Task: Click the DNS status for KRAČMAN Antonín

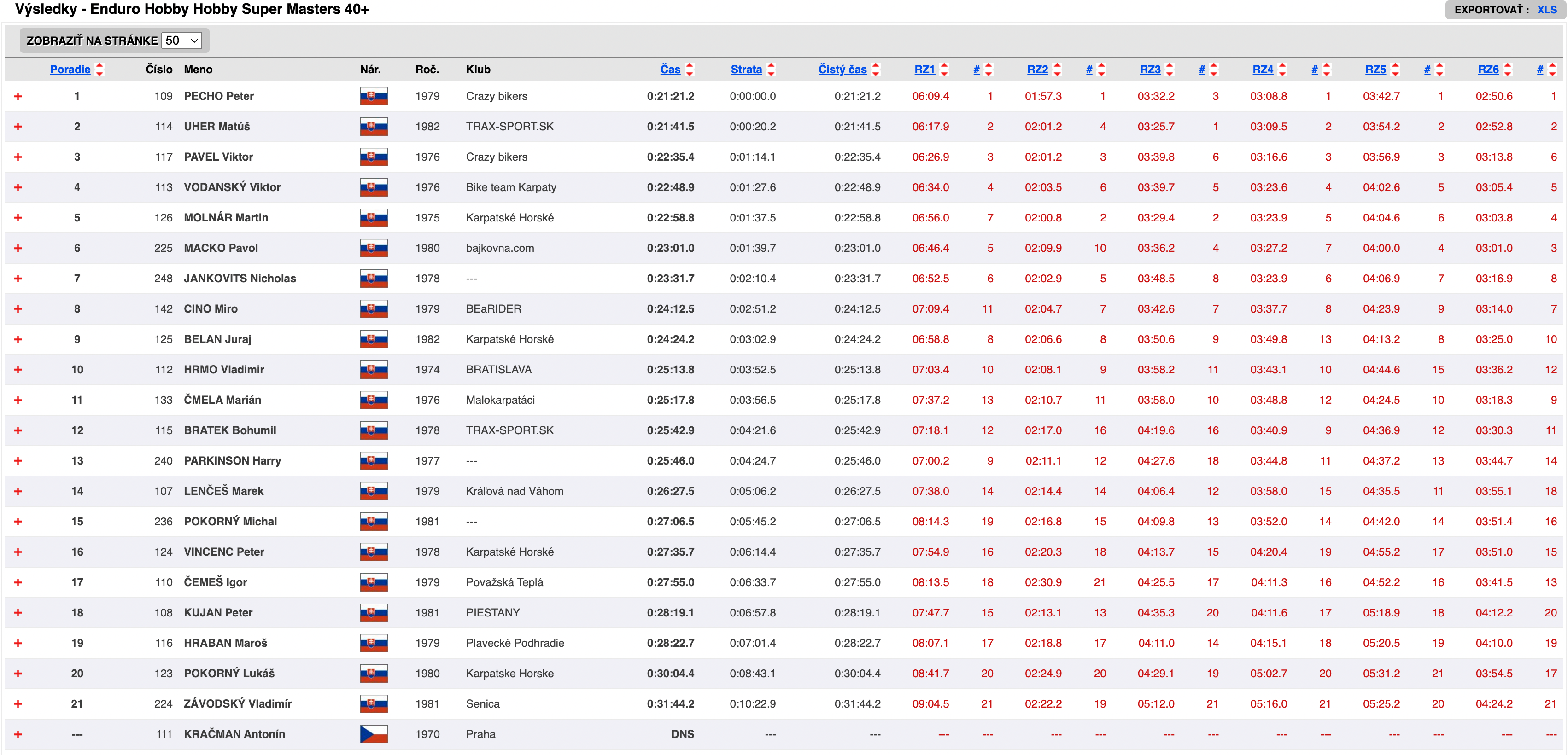Action: [682, 734]
